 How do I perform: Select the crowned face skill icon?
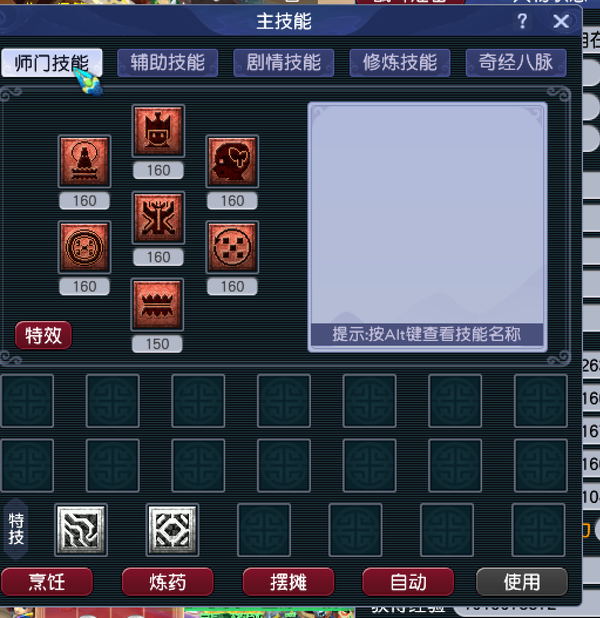pos(158,131)
